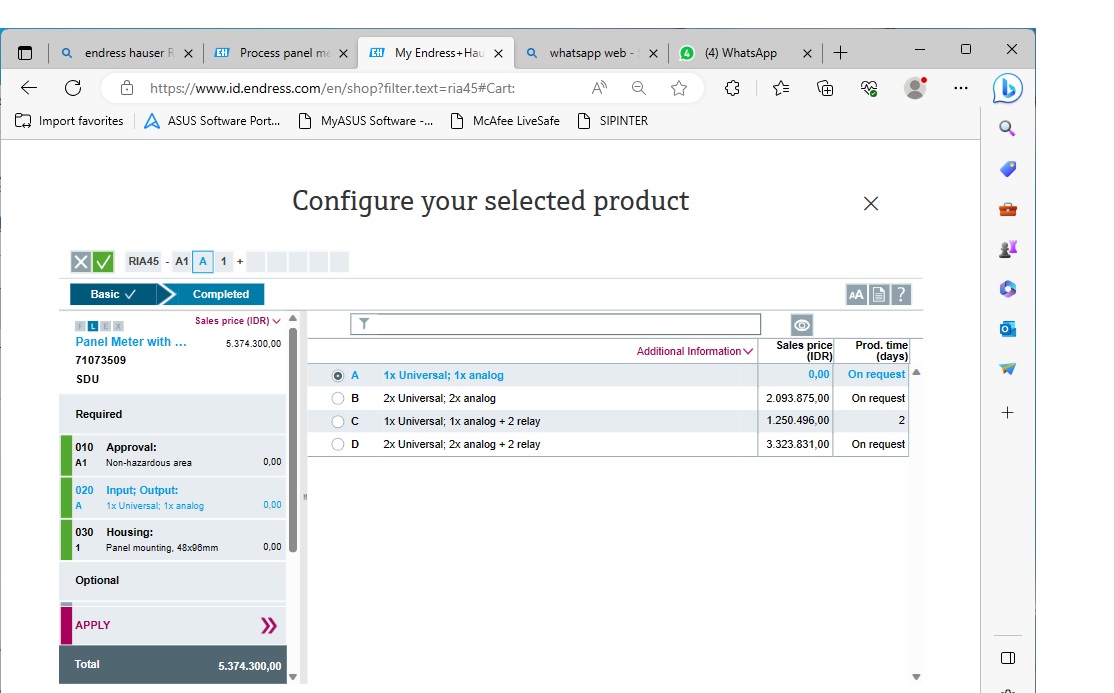
Task: Open a new browser tab
Action: coord(840,53)
